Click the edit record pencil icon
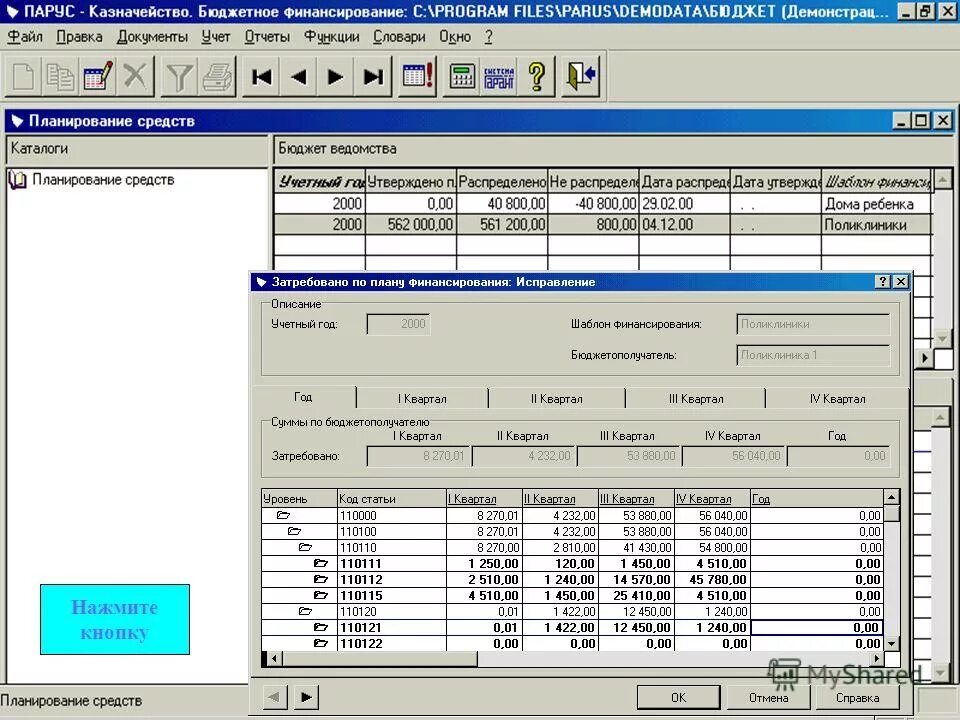This screenshot has width=960, height=720. 97,77
